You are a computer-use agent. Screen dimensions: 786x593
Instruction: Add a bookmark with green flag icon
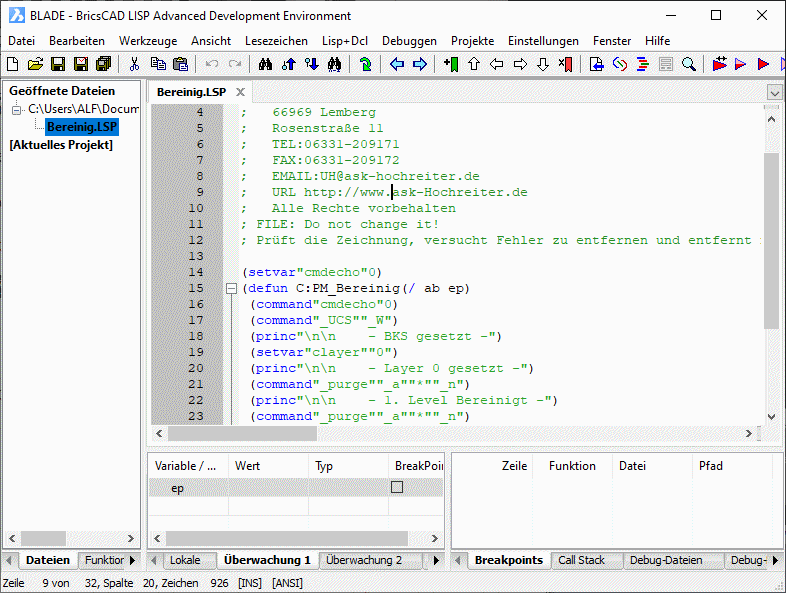point(451,64)
